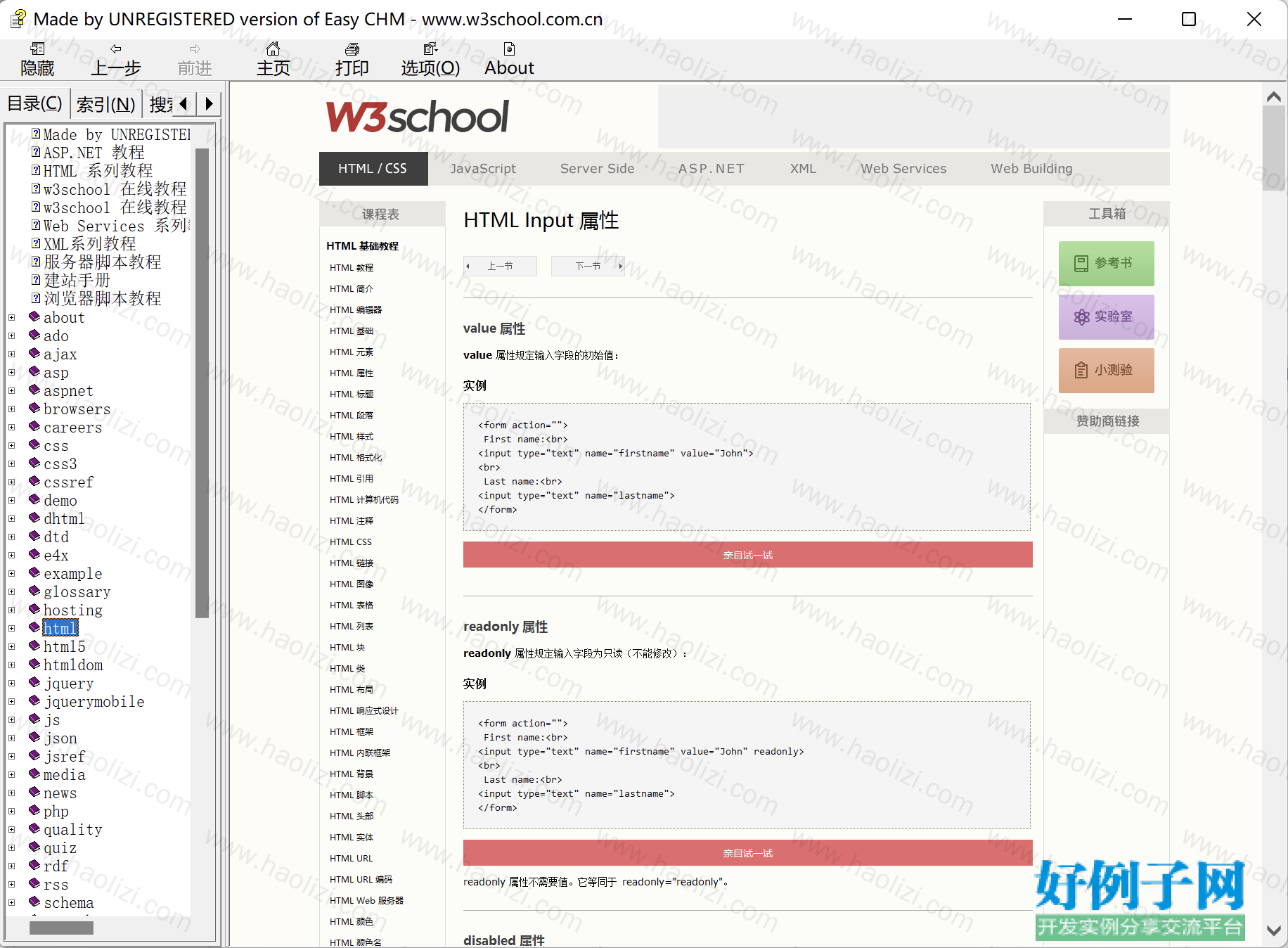Switch to the 目录(C) contents tab
Screen dimensions: 1288x948
(35, 104)
